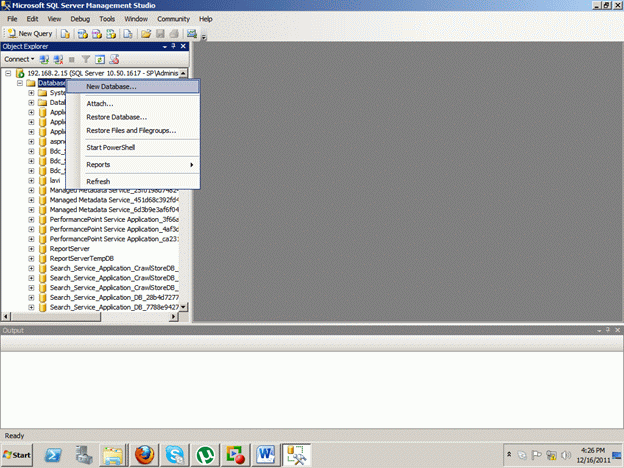The width and height of the screenshot is (624, 468).
Task: Open the Help menu
Action: (205, 19)
